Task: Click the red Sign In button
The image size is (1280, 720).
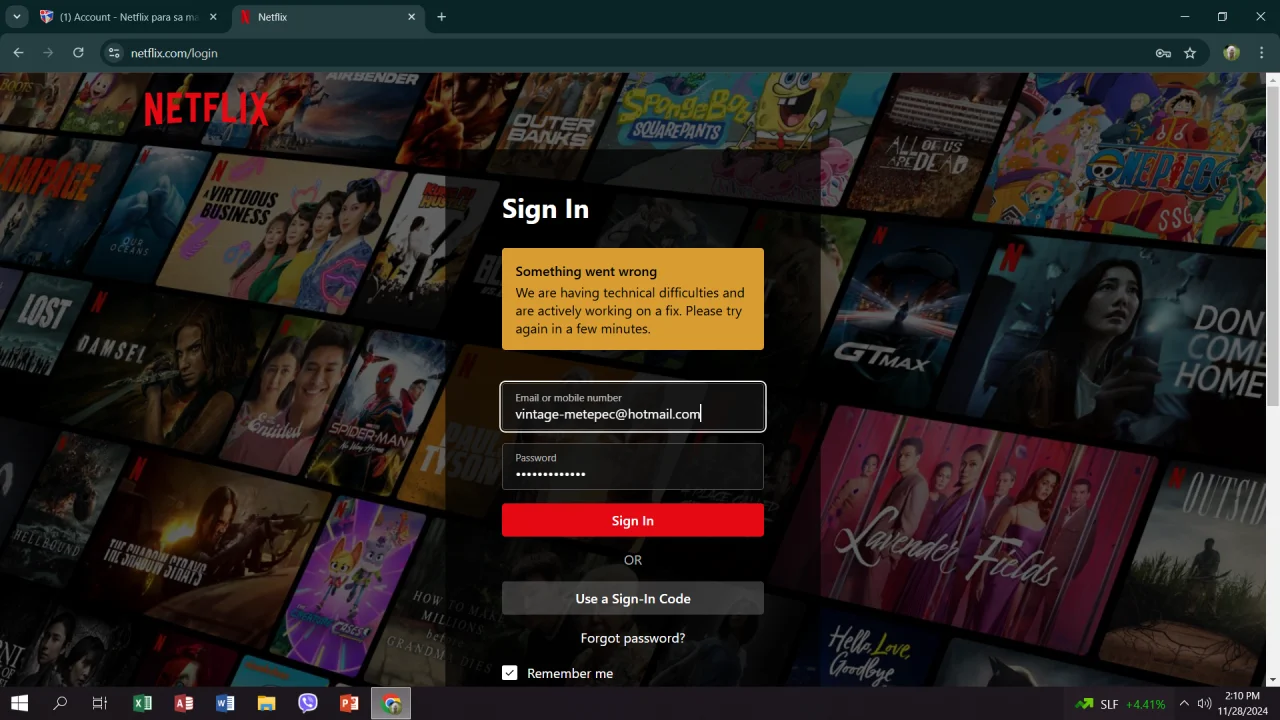Action: point(633,520)
